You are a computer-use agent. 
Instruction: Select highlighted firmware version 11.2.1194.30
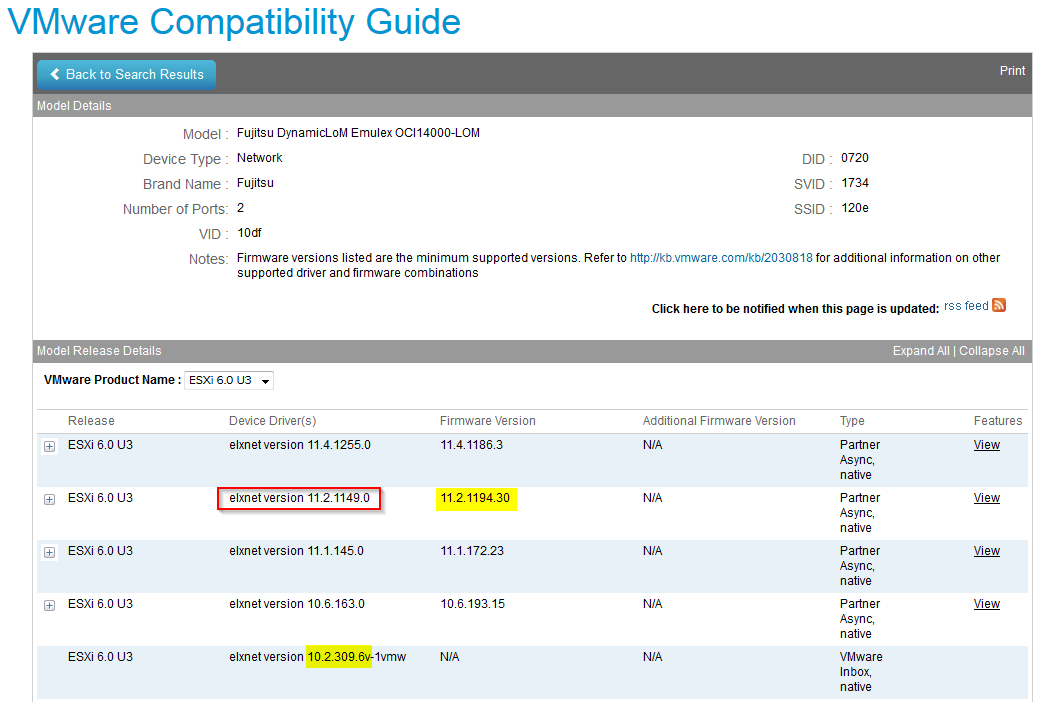(x=475, y=498)
